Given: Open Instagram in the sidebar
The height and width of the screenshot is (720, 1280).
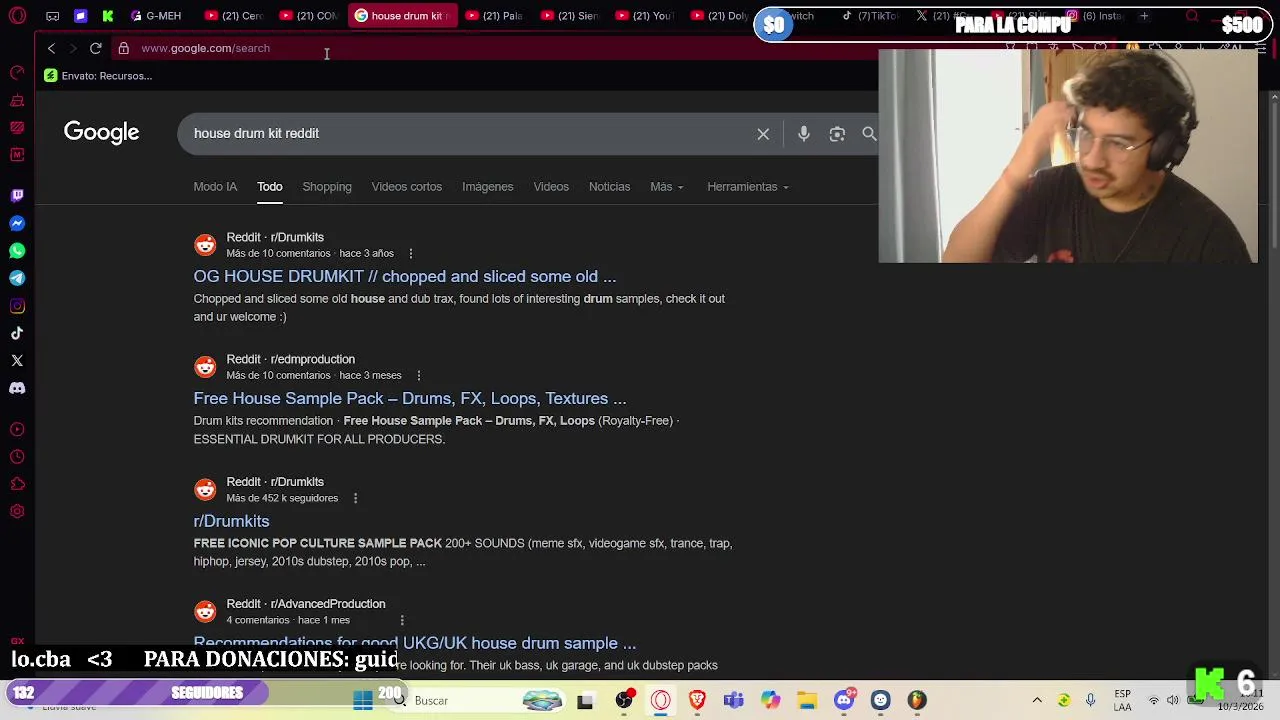Looking at the screenshot, I should click(17, 306).
